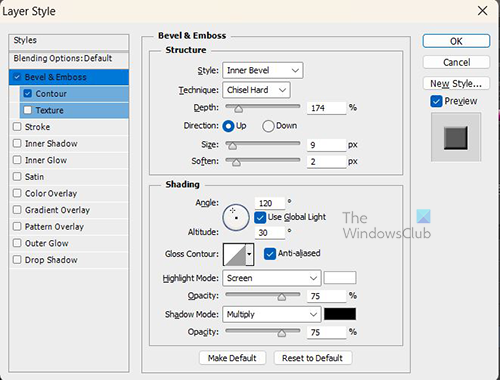500x380 pixels.
Task: Select the Down direction radio button
Action: 268,126
